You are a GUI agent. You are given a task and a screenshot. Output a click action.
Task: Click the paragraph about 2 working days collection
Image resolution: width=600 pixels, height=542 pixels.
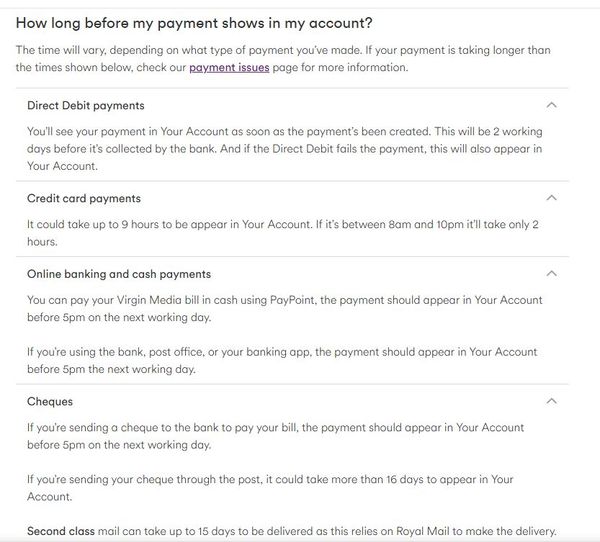pyautogui.click(x=285, y=149)
